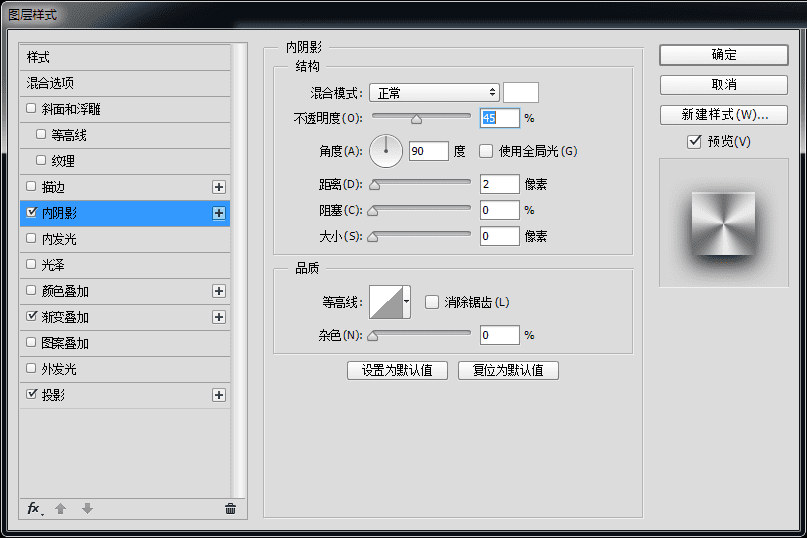
Task: Click the 距离 value field
Action: [x=500, y=184]
